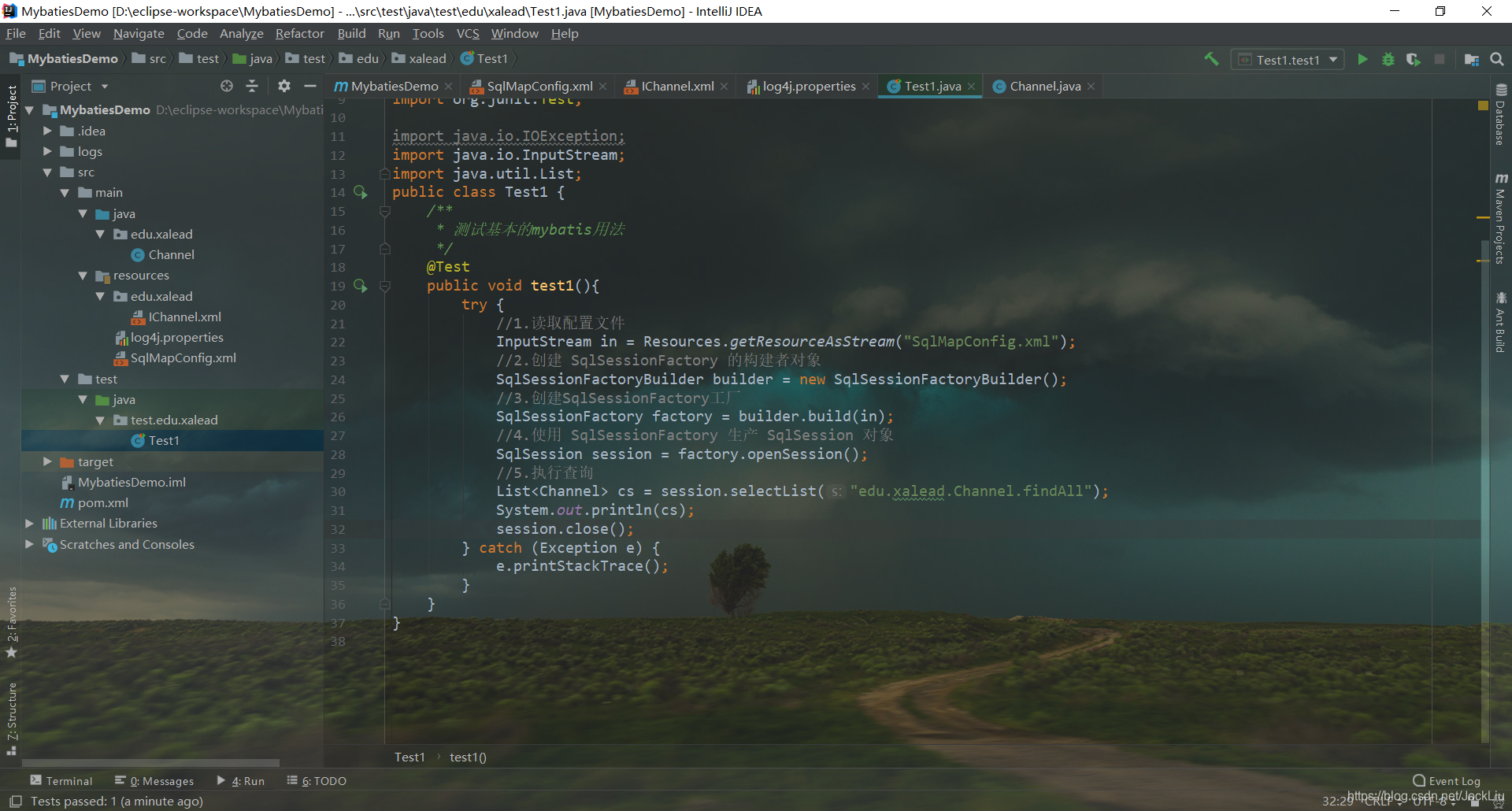Close the MybatiesDemo pom tab
The width and height of the screenshot is (1512, 811).
pos(448,87)
